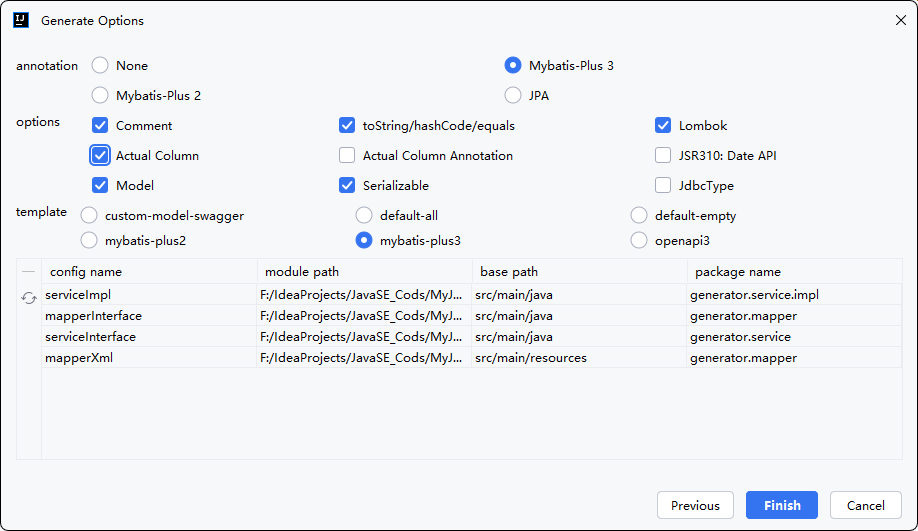Click the IntelliJ logo in the title bar
Screen dimensions: 918x531
(x=21, y=20)
